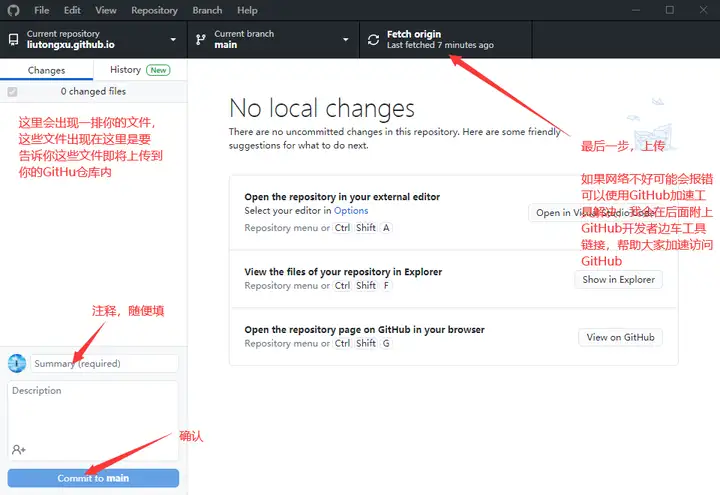Click 'View the files of your repository in Explorer'
The image size is (720, 495).
343,271
